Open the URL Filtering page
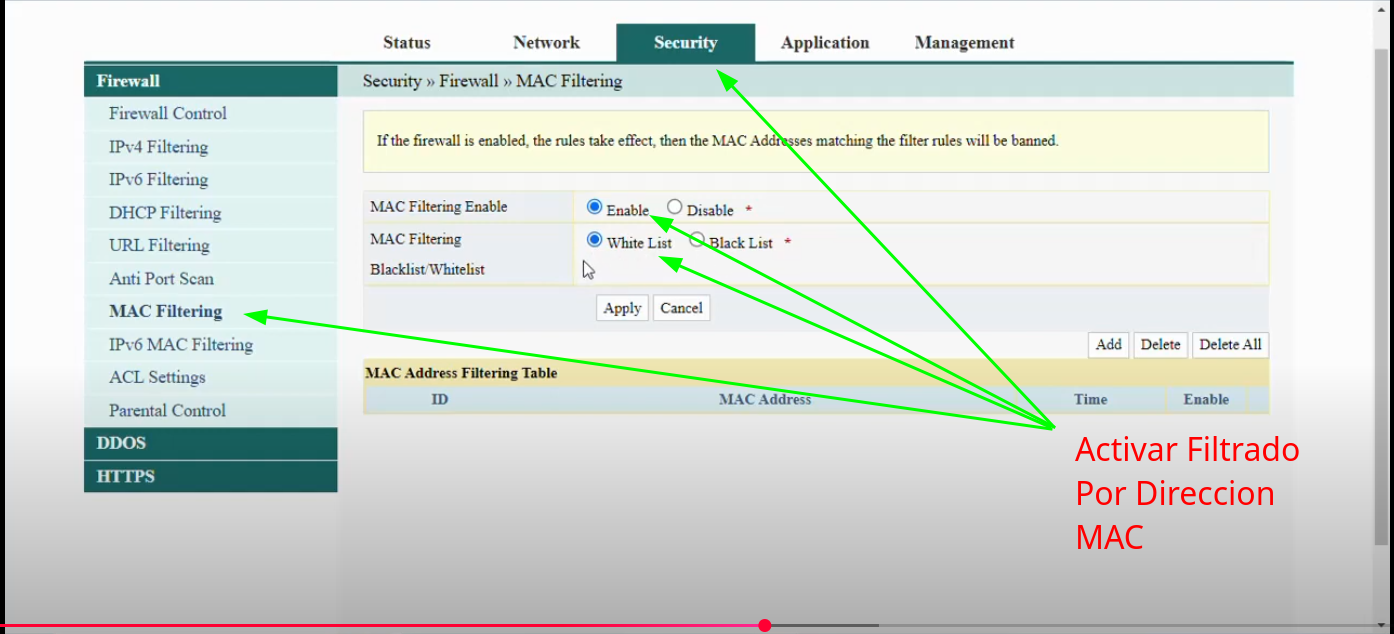Image resolution: width=1394 pixels, height=634 pixels. 159,246
